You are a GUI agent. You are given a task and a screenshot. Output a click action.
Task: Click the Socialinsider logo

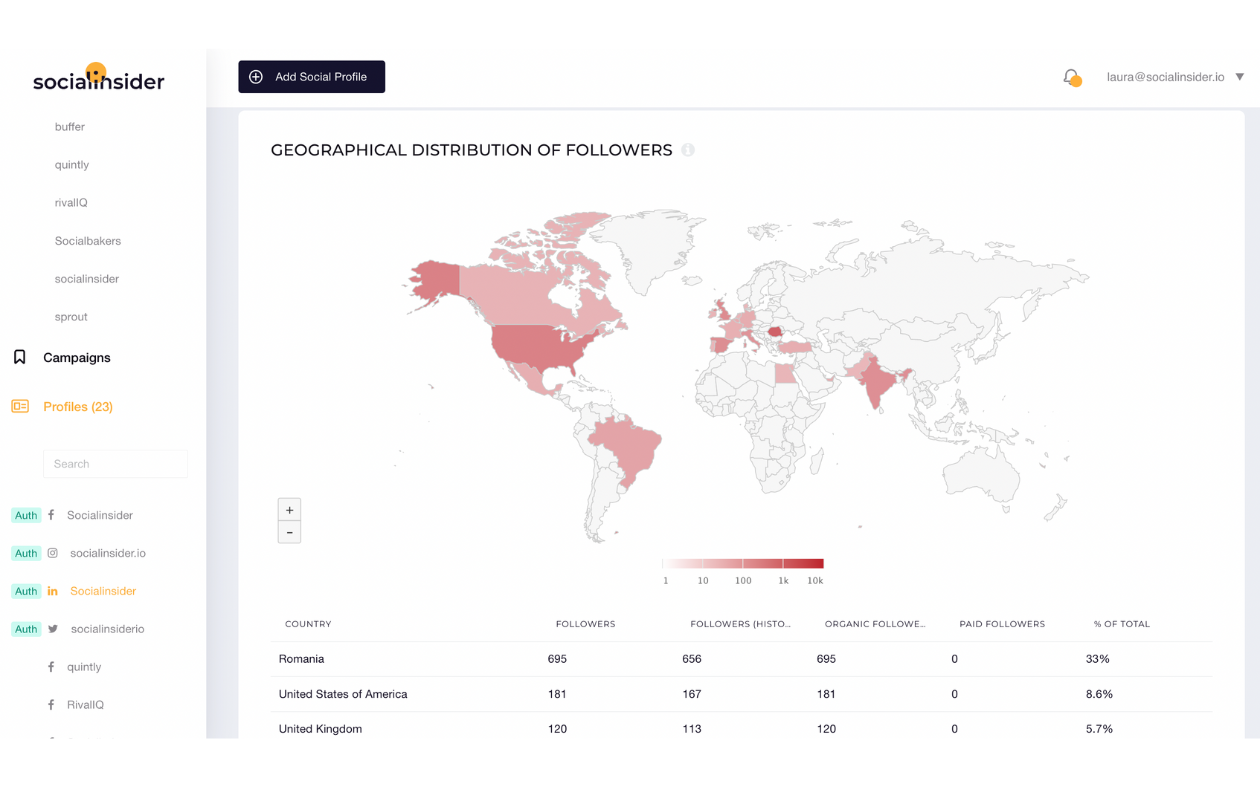click(x=98, y=78)
